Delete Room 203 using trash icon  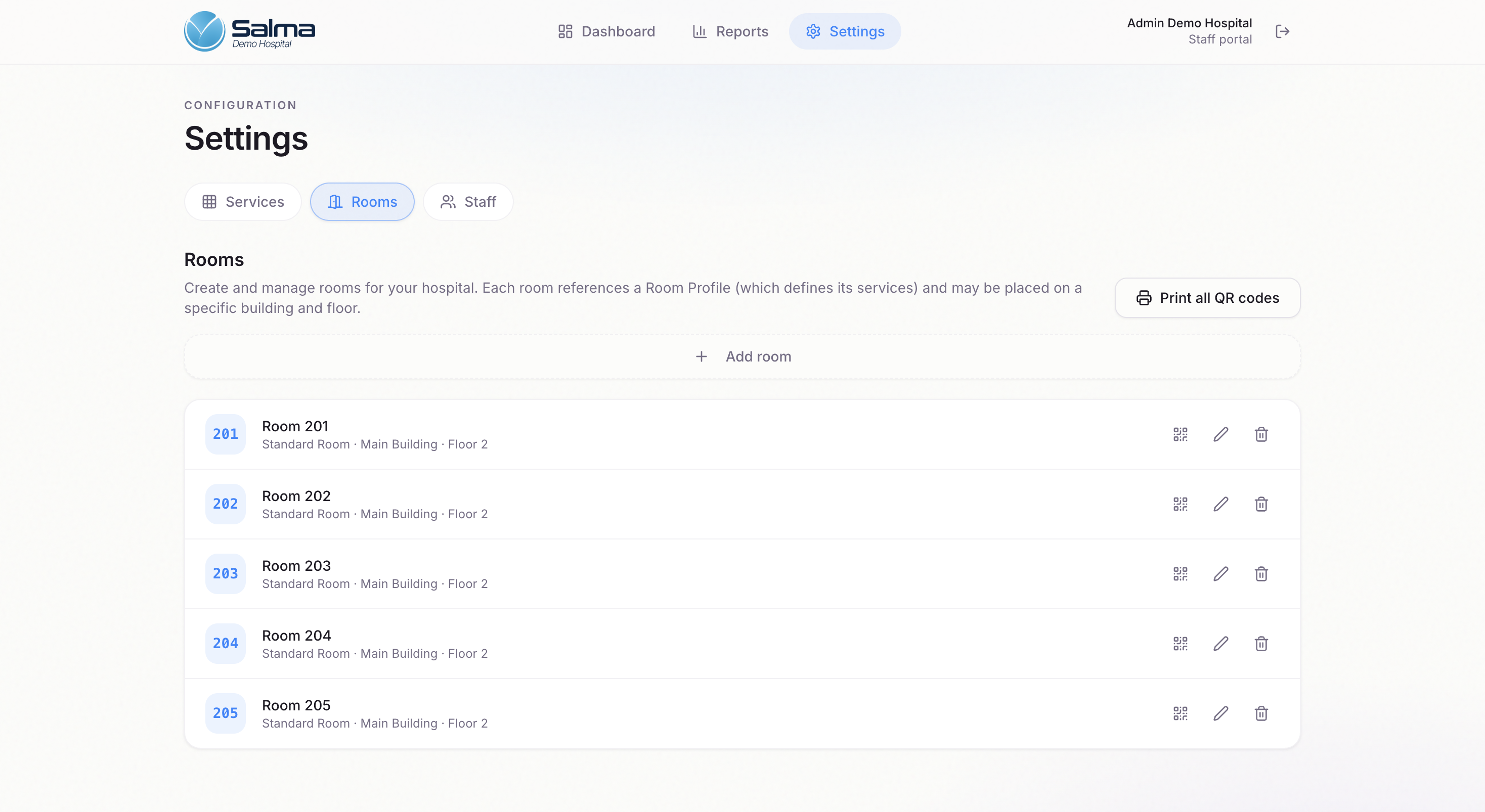point(1261,573)
